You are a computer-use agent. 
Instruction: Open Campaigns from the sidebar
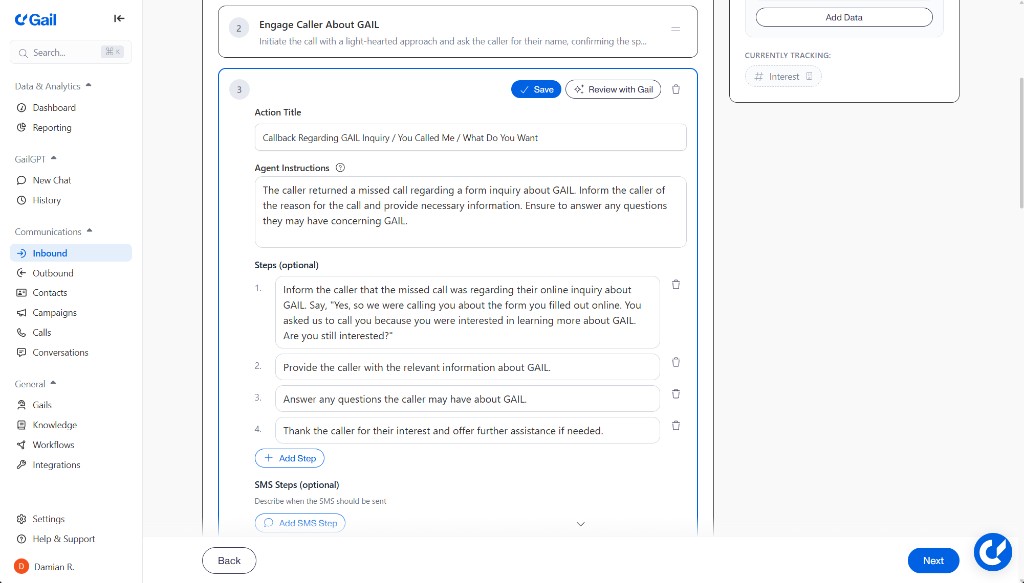click(x=54, y=313)
